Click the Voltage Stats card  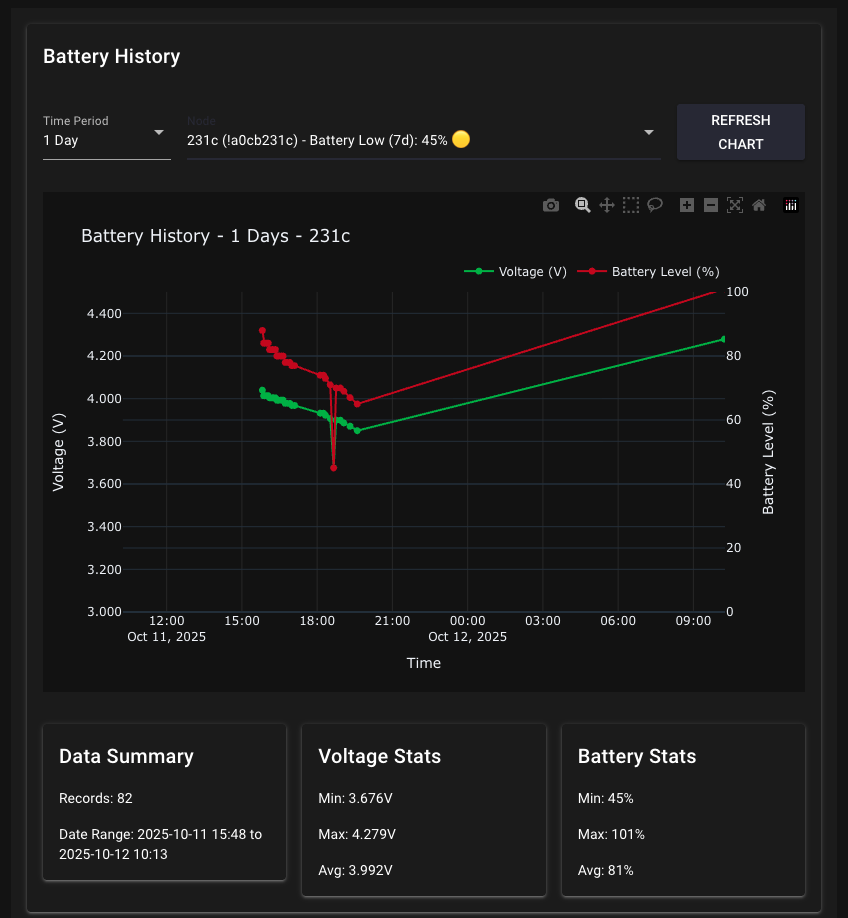coord(424,810)
